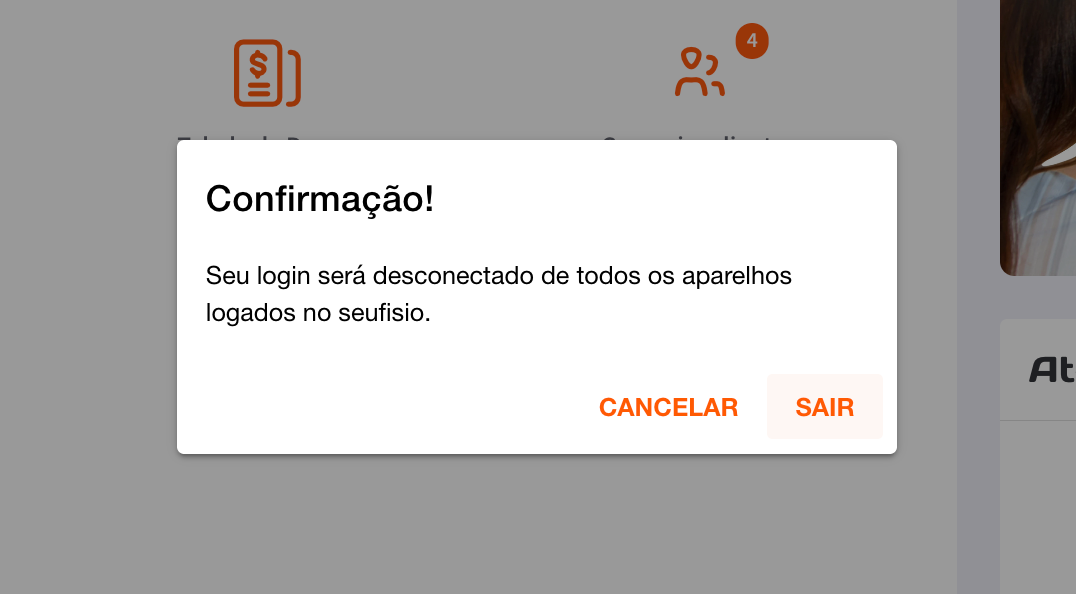Click the dimmed backdrop left of the dialog

[88, 297]
